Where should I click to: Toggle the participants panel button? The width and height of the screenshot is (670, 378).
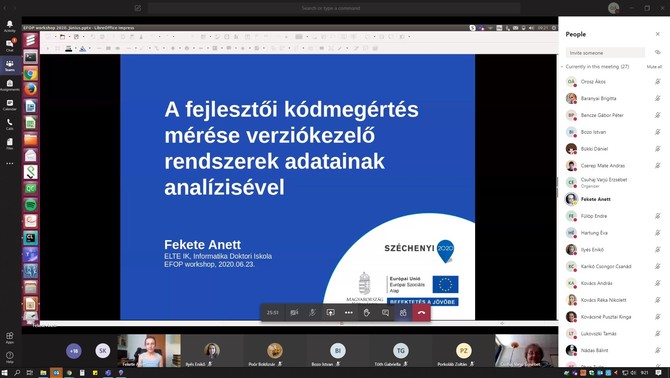403,313
